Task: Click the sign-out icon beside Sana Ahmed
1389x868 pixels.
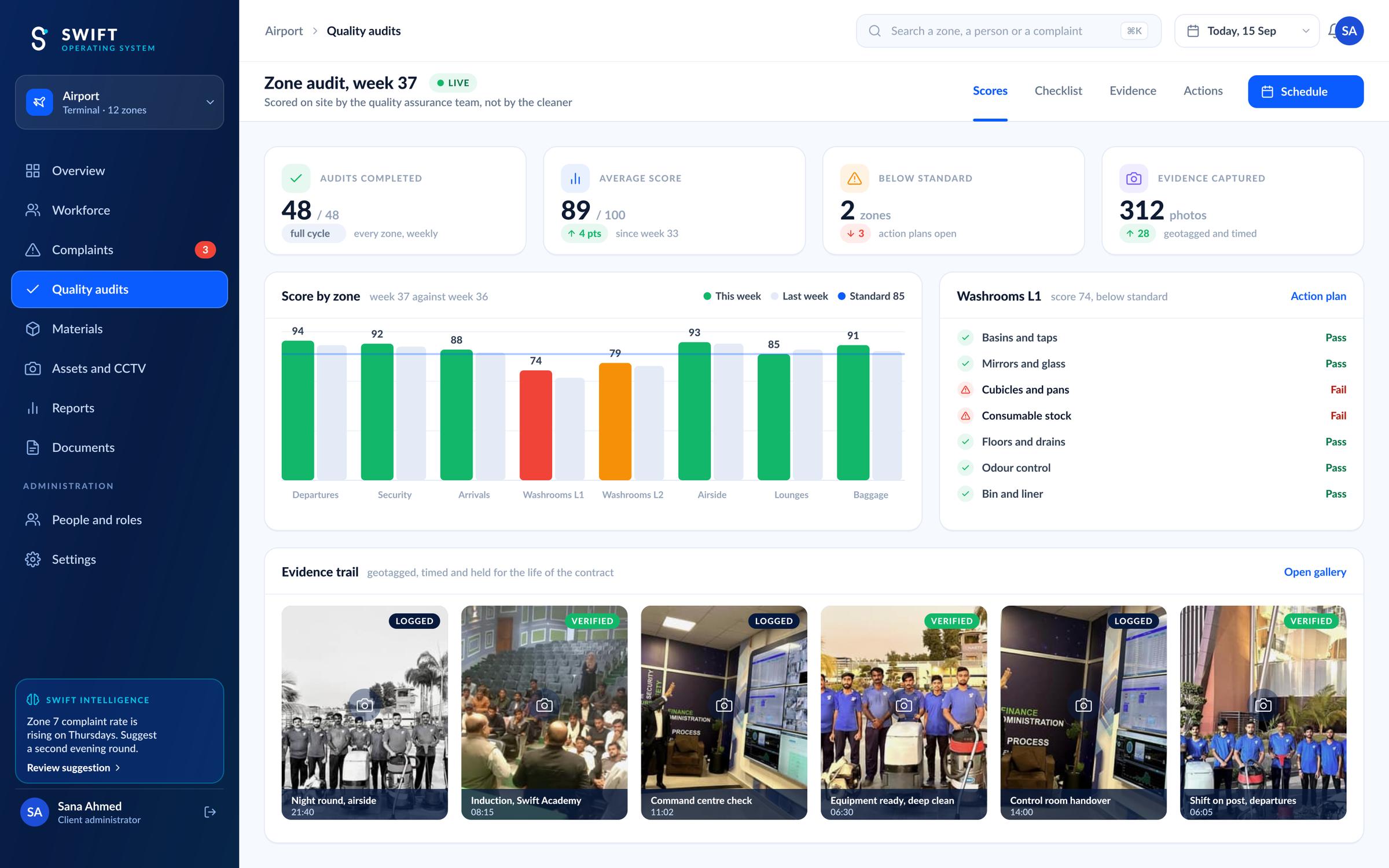Action: click(210, 812)
